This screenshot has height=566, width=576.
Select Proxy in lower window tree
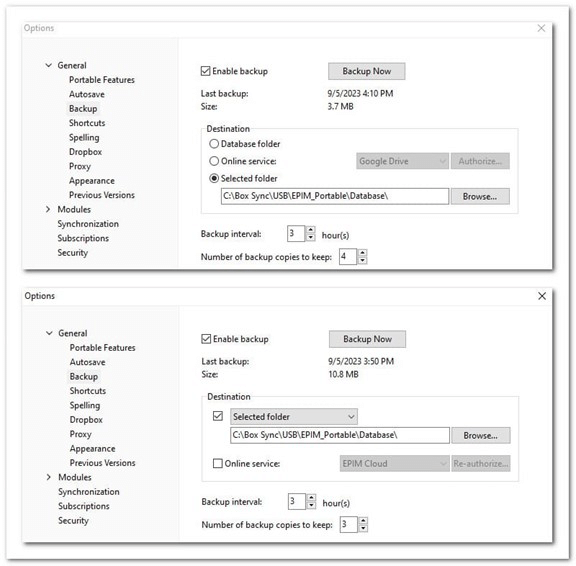click(80, 434)
